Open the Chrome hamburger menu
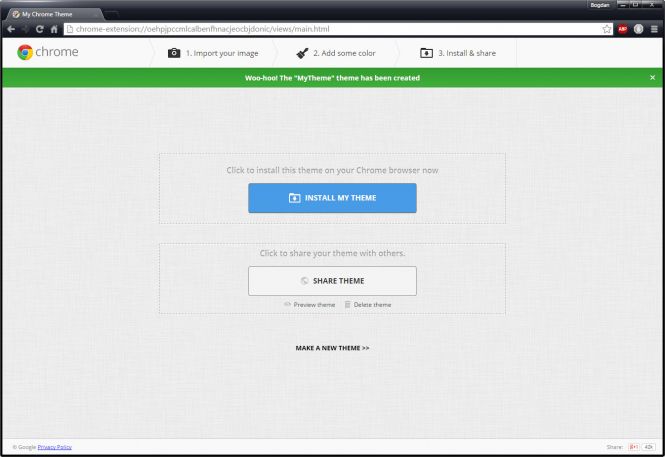 [654, 29]
